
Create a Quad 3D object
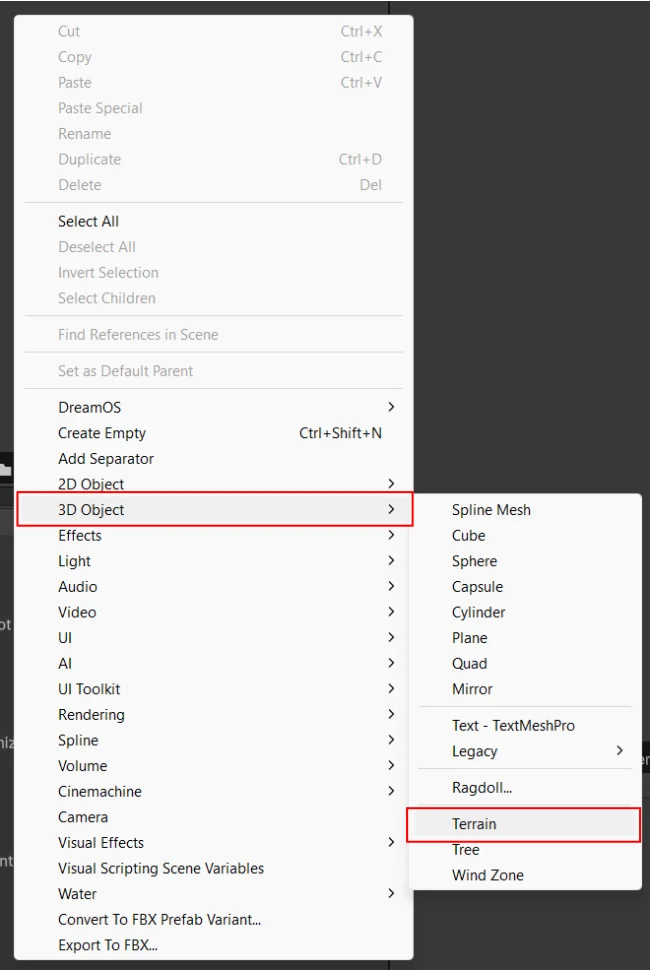coord(525,664)
